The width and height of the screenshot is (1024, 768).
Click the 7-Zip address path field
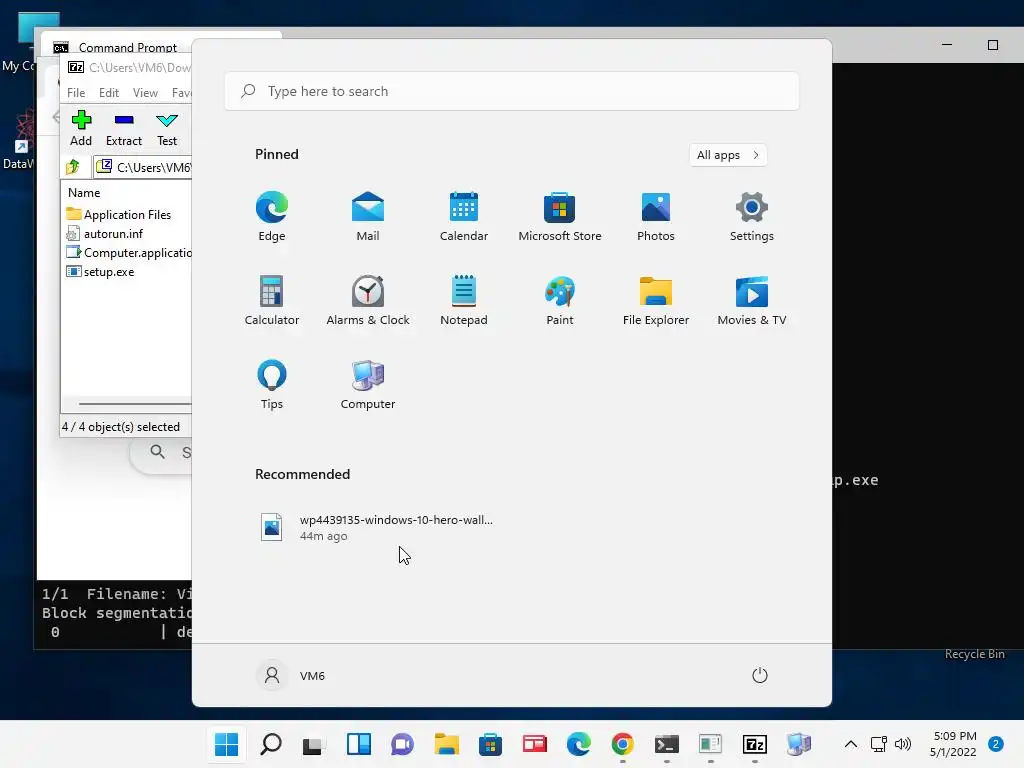[142, 167]
